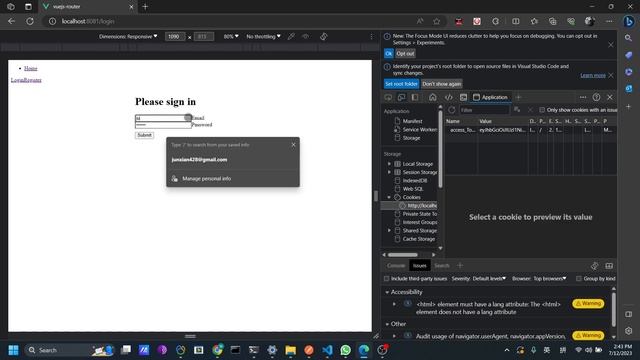The height and width of the screenshot is (360, 640).
Task: Open the 80% zoom dropdown
Action: pyautogui.click(x=231, y=36)
